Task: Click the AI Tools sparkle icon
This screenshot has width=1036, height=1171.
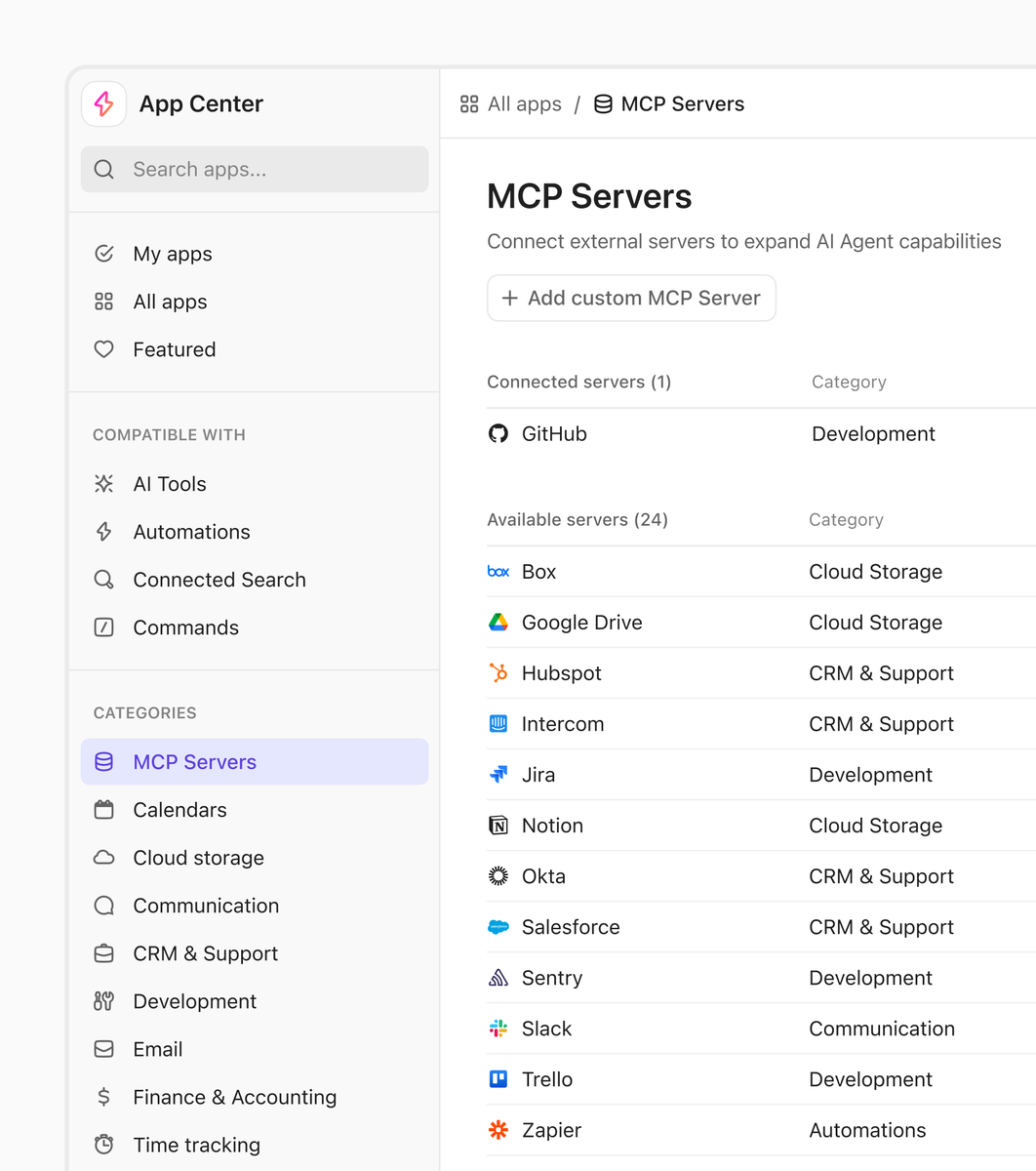Action: (x=104, y=484)
